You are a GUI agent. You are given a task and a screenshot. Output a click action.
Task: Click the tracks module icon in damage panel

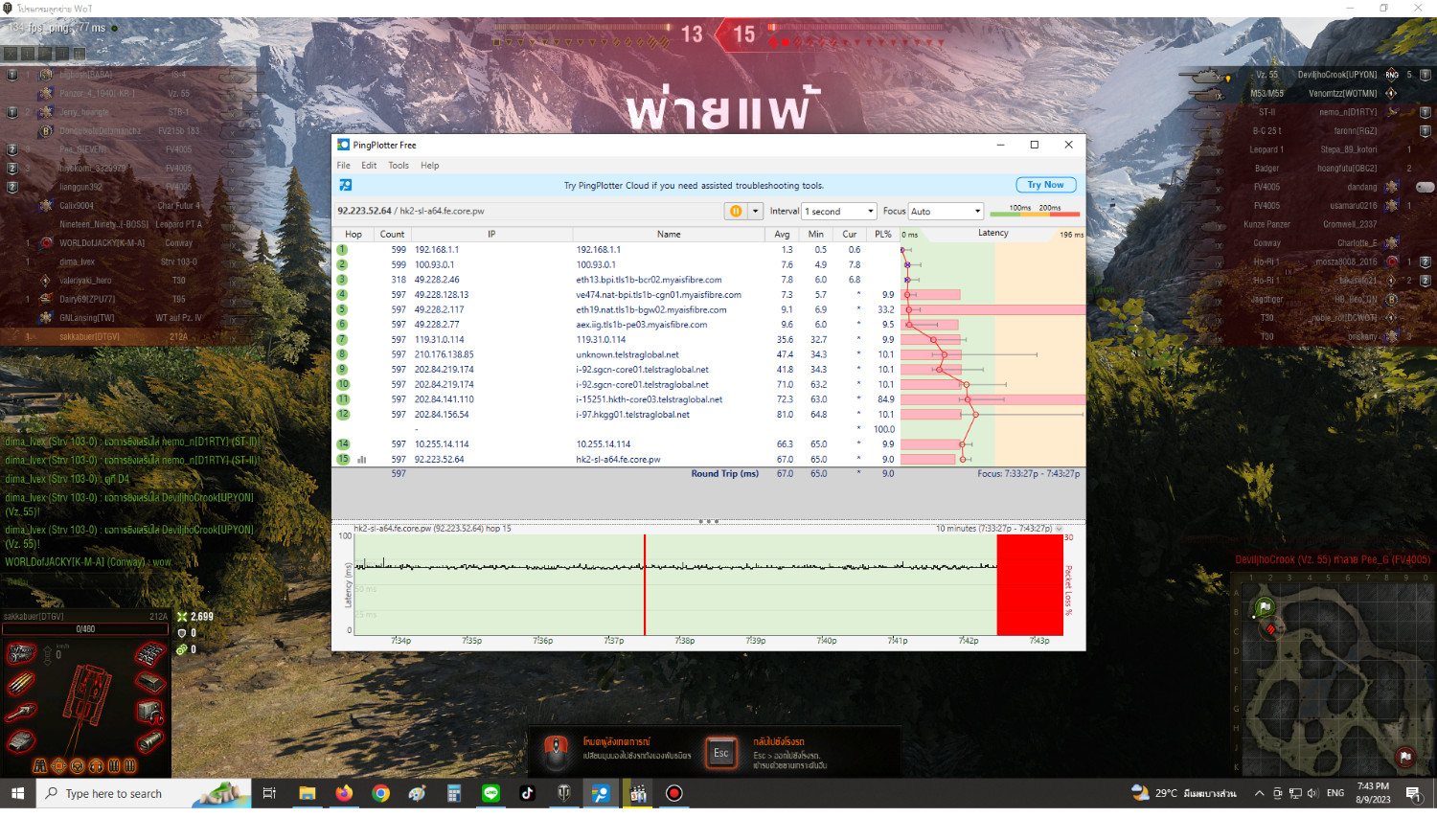(149, 654)
